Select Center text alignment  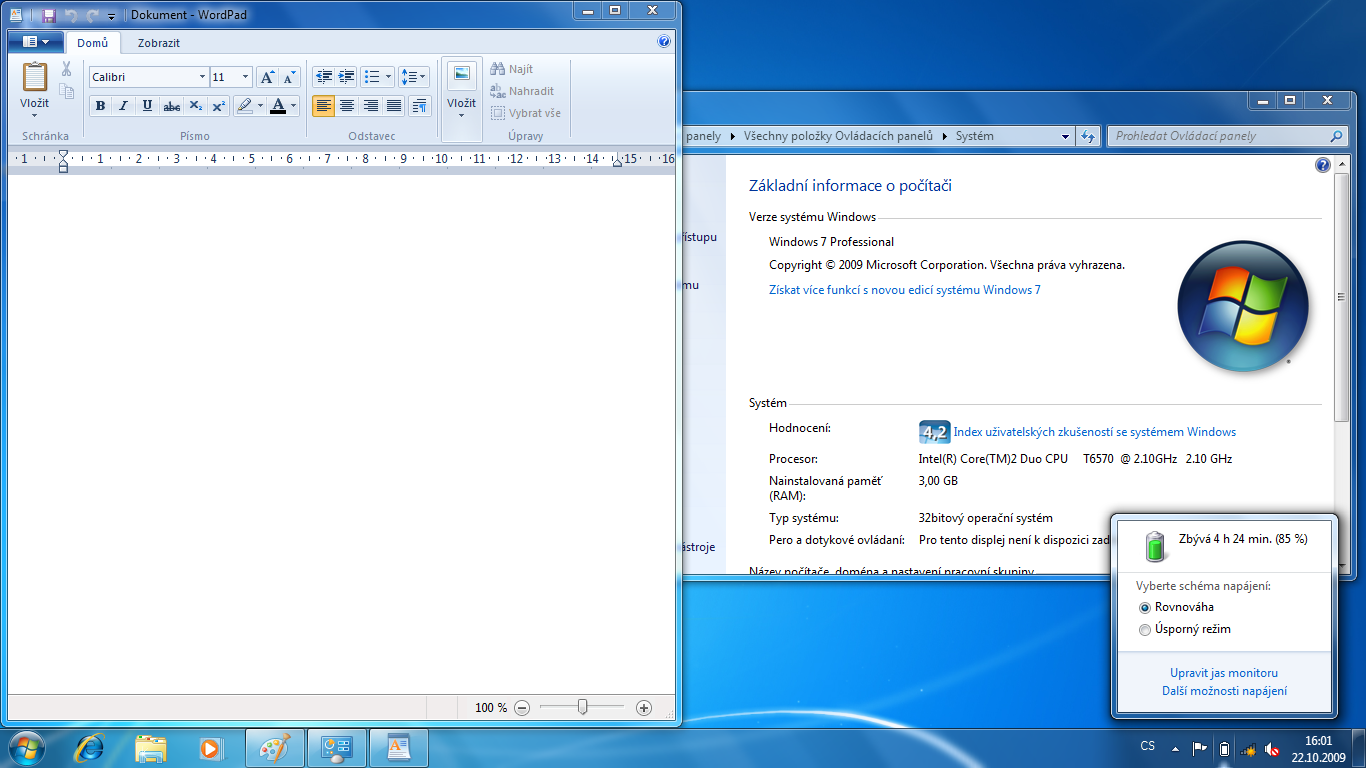coord(347,106)
